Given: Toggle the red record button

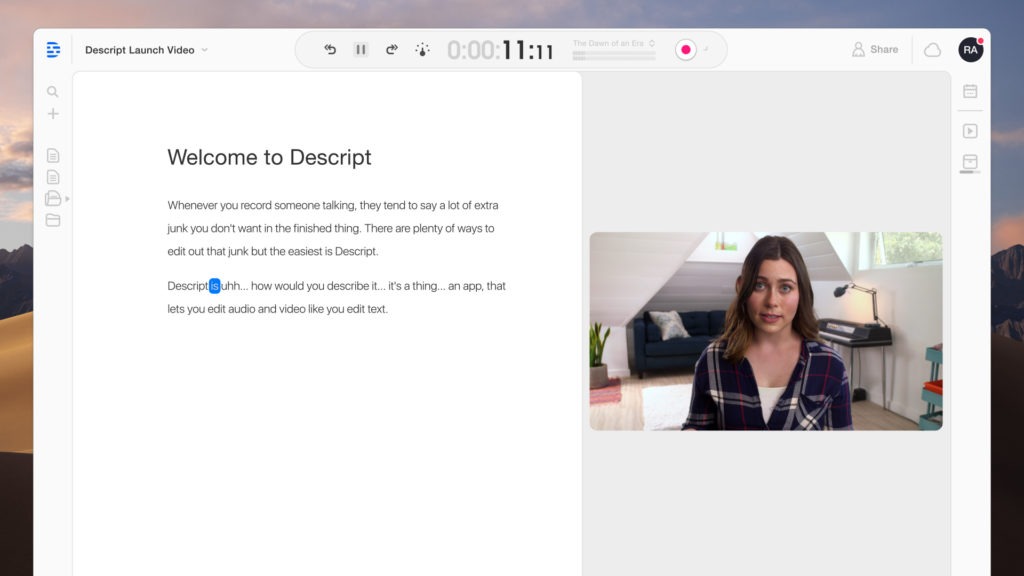Looking at the screenshot, I should click(685, 50).
